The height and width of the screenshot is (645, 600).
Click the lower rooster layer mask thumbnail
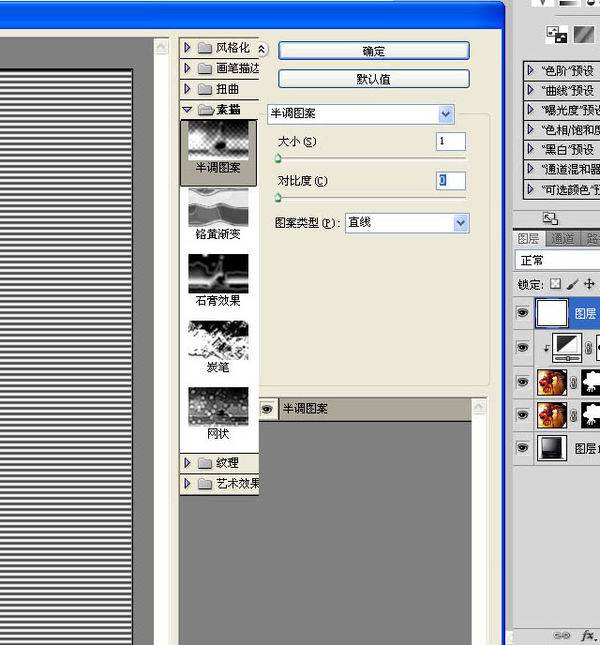[591, 415]
